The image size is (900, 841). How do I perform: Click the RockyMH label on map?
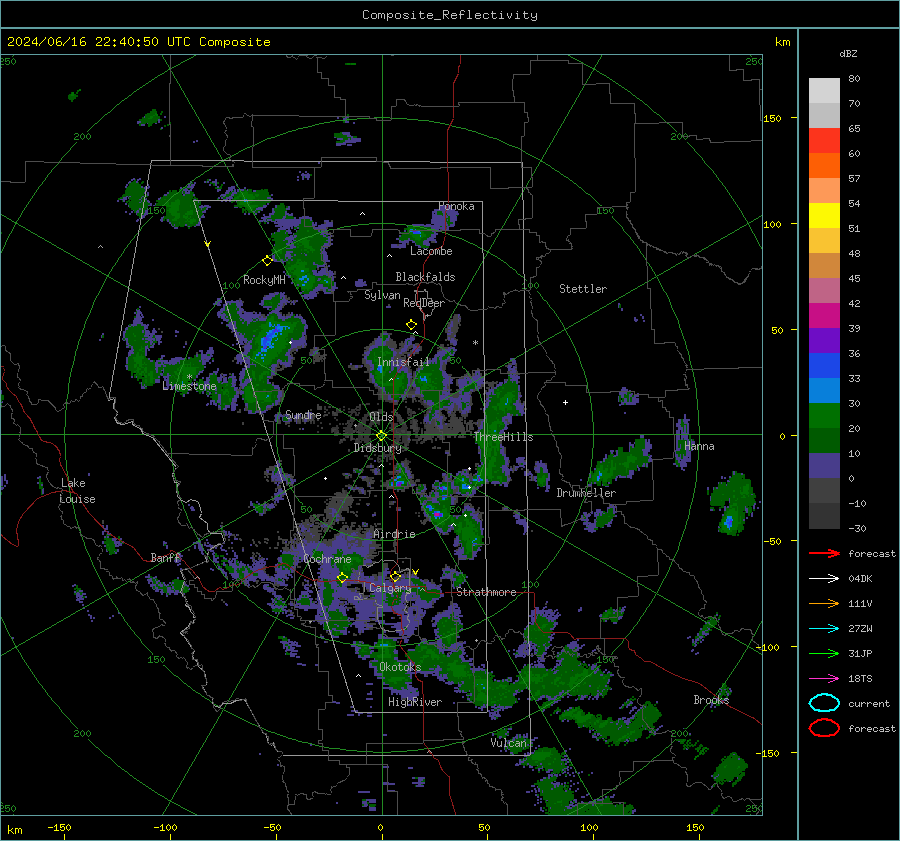coord(264,280)
